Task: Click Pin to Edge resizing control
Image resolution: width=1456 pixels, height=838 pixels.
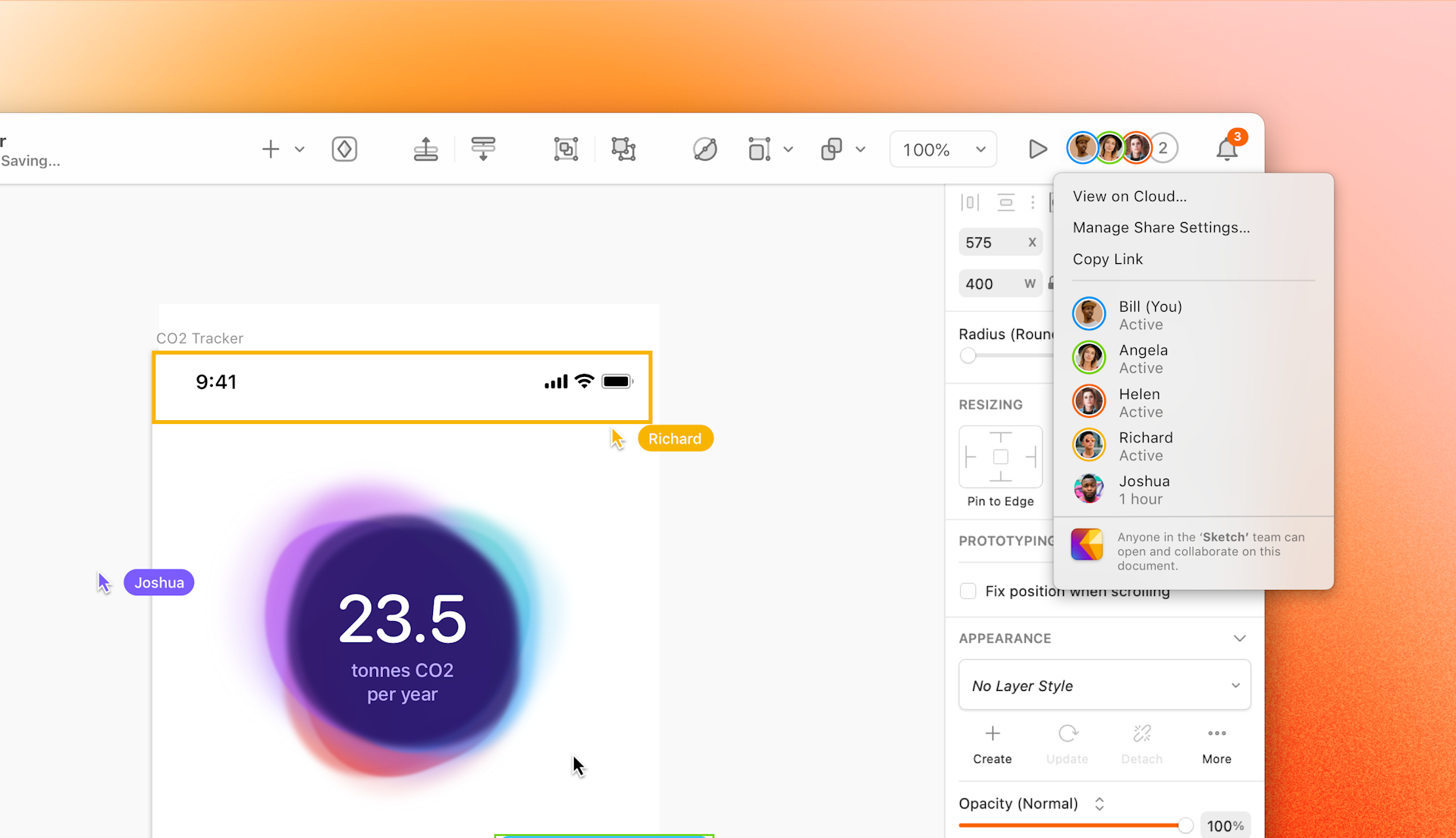Action: coord(999,457)
